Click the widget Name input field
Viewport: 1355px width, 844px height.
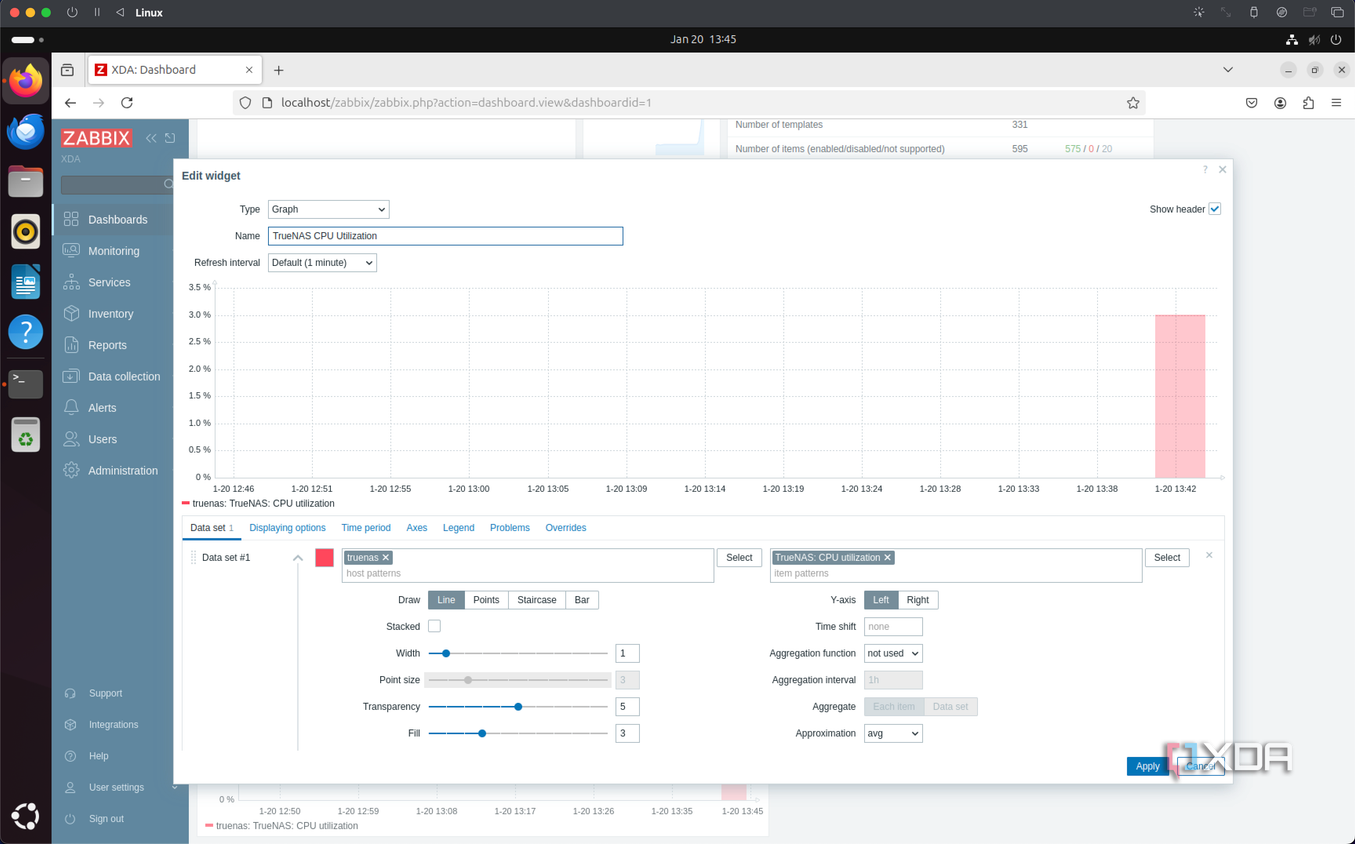click(445, 236)
